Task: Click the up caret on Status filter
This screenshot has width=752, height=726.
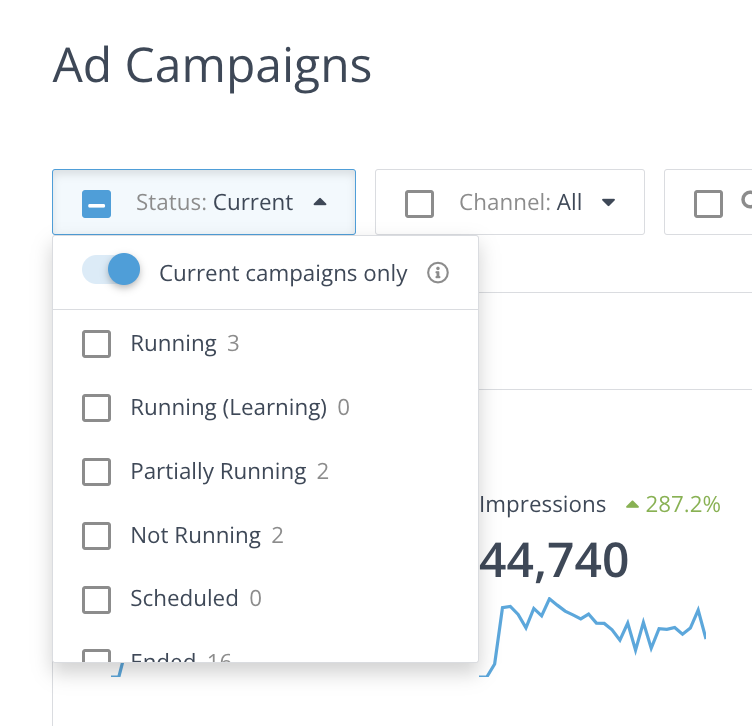Action: tap(319, 202)
